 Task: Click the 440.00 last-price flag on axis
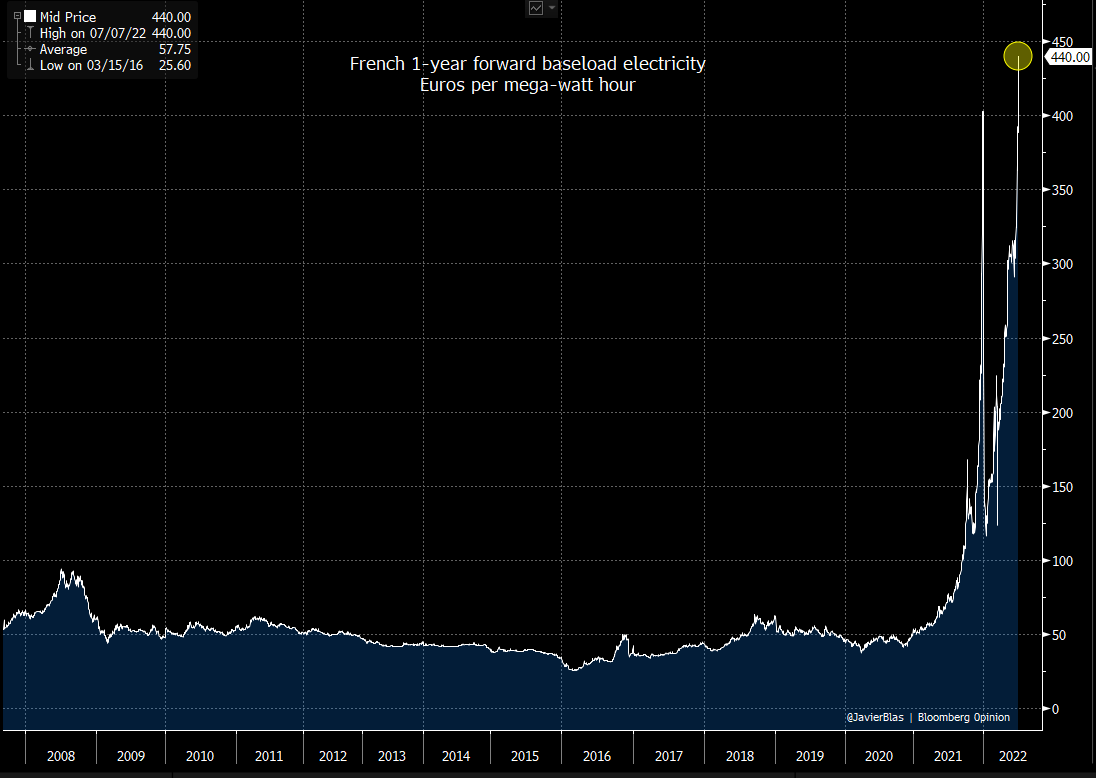pos(1068,57)
